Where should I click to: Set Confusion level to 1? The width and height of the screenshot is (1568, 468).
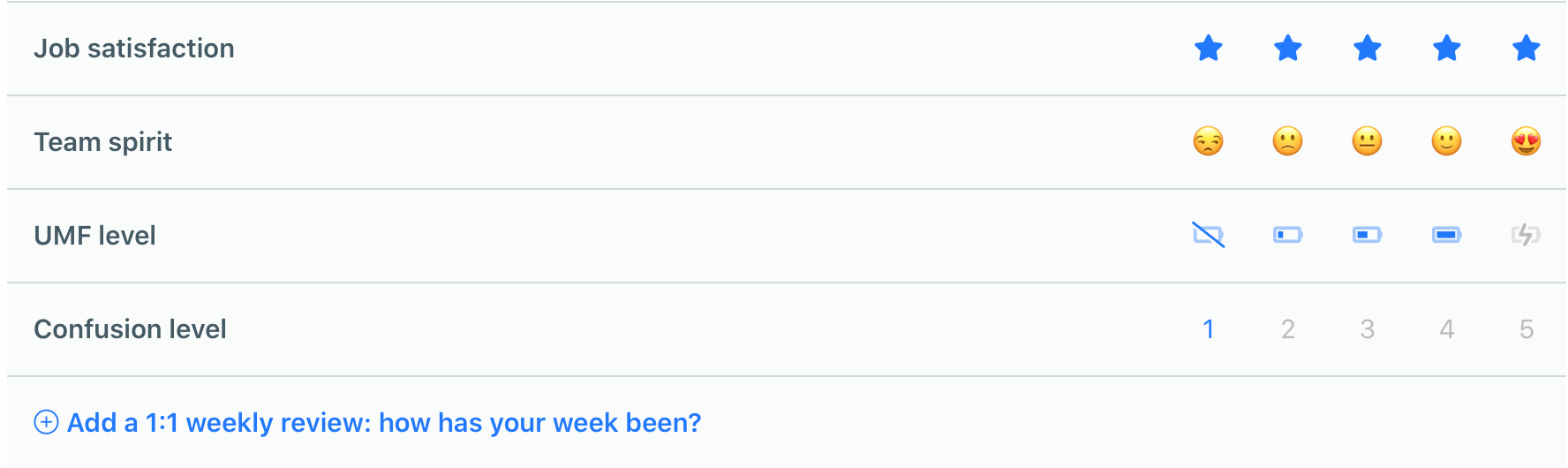pos(1208,329)
